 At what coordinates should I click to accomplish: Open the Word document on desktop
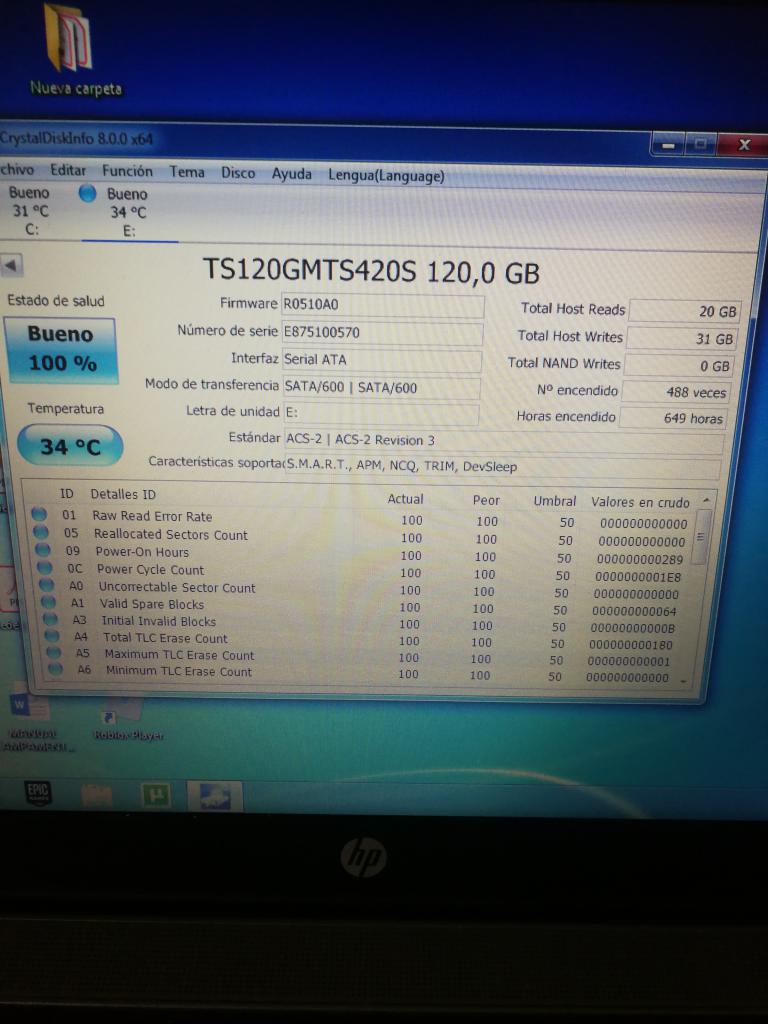pos(32,723)
